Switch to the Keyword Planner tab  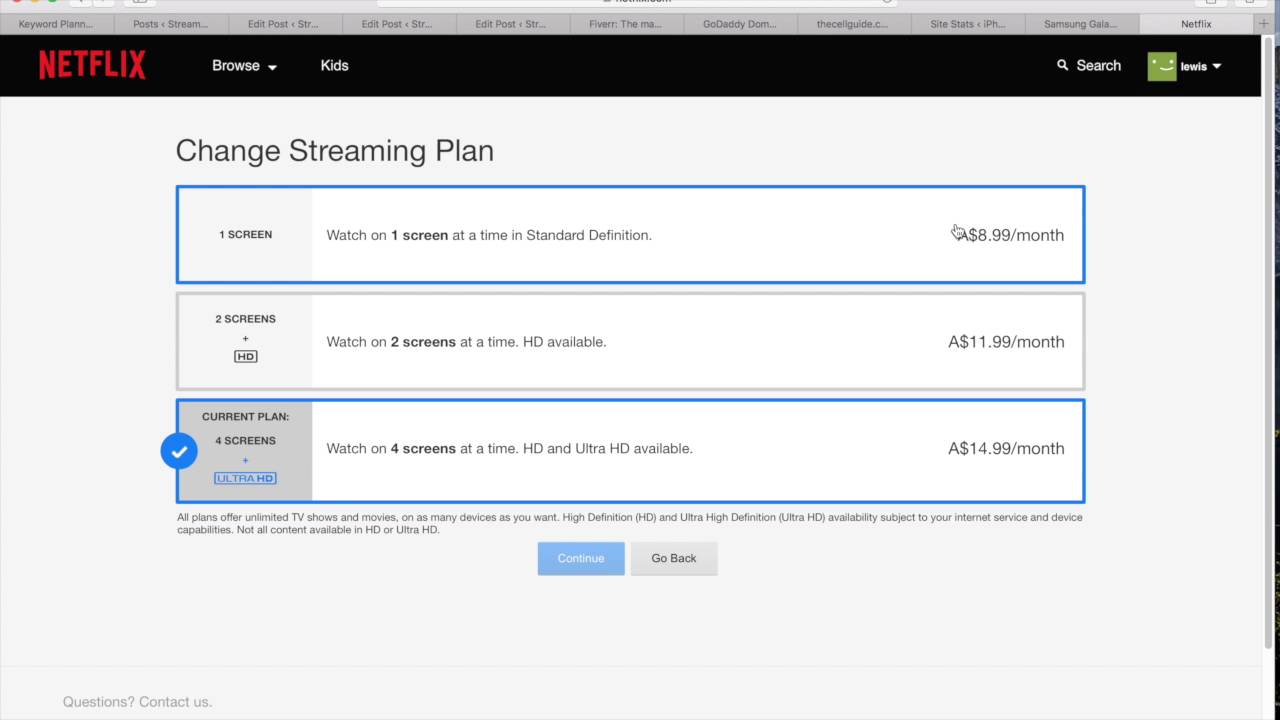[x=56, y=24]
